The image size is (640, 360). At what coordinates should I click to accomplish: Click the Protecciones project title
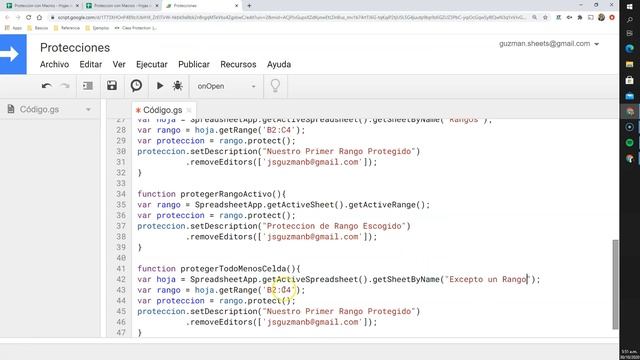[75, 47]
